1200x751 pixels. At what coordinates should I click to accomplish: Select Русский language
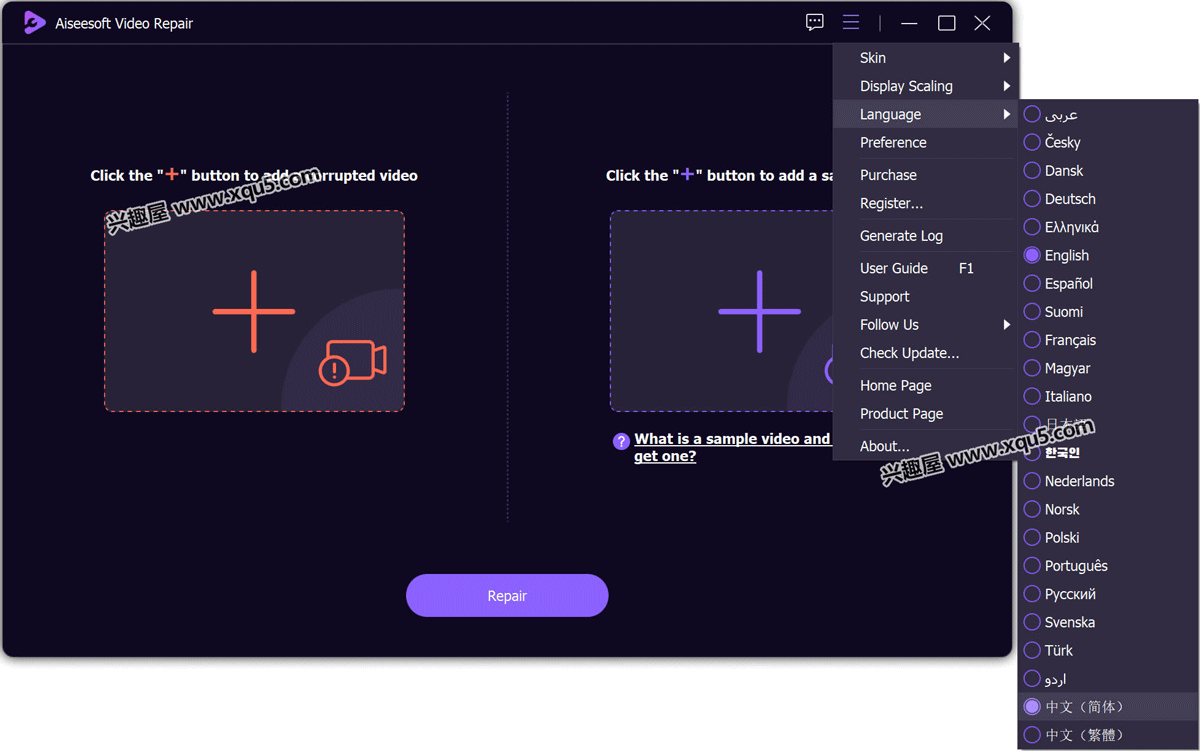[x=1108, y=594]
